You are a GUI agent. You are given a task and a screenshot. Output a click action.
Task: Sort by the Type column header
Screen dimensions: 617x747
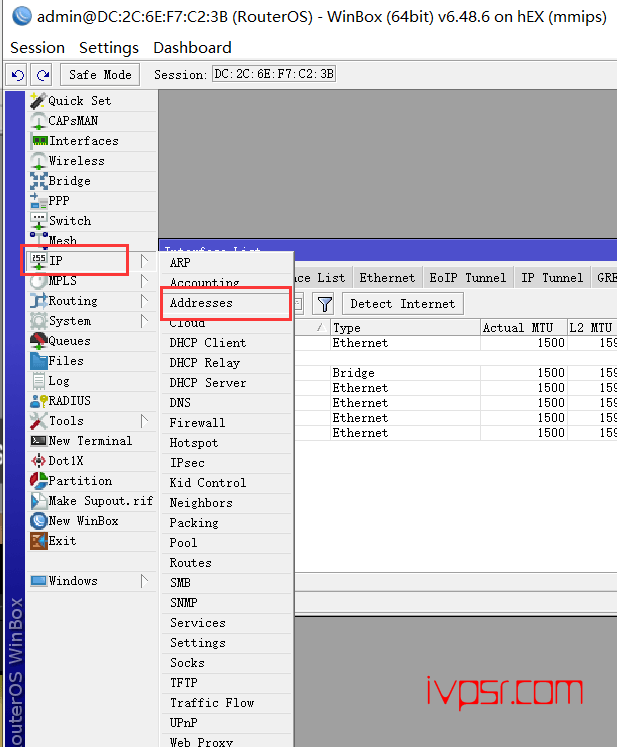click(405, 328)
